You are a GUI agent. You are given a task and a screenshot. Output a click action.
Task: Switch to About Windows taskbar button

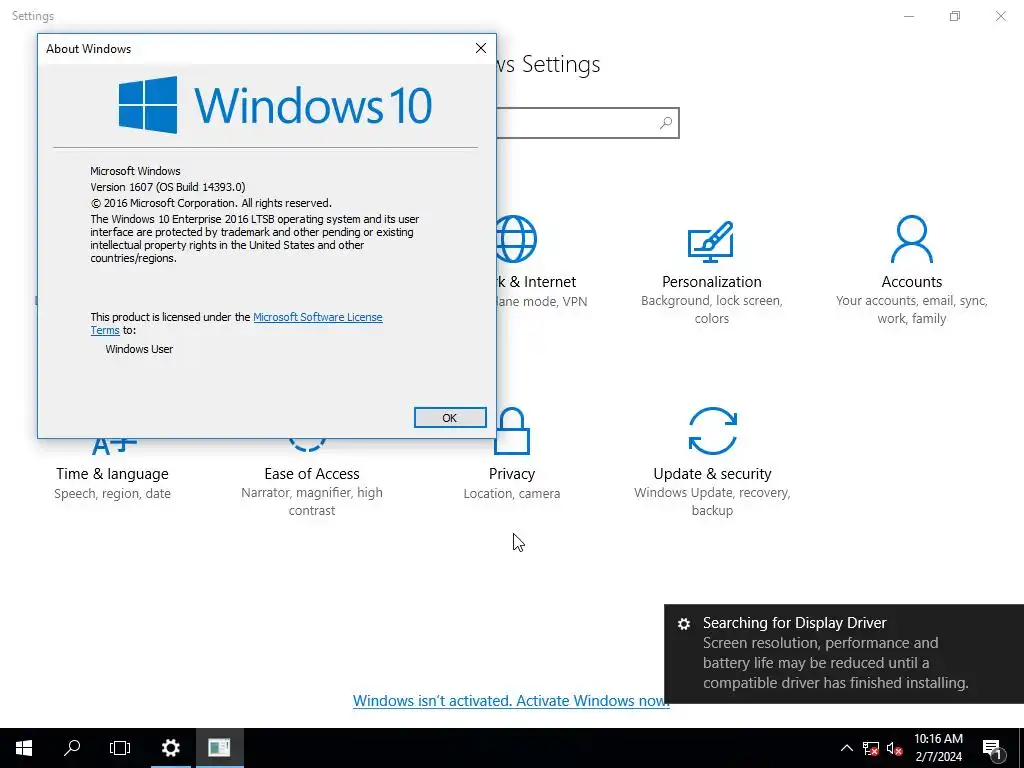pyautogui.click(x=219, y=748)
